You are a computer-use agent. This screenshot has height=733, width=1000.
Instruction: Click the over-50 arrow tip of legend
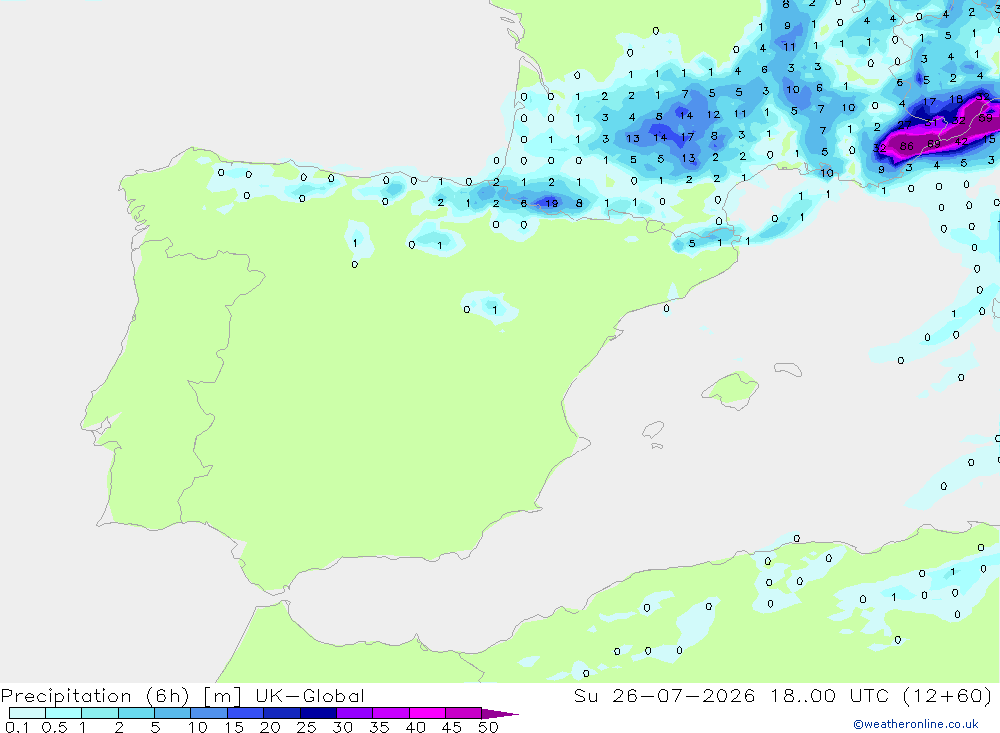(x=501, y=713)
